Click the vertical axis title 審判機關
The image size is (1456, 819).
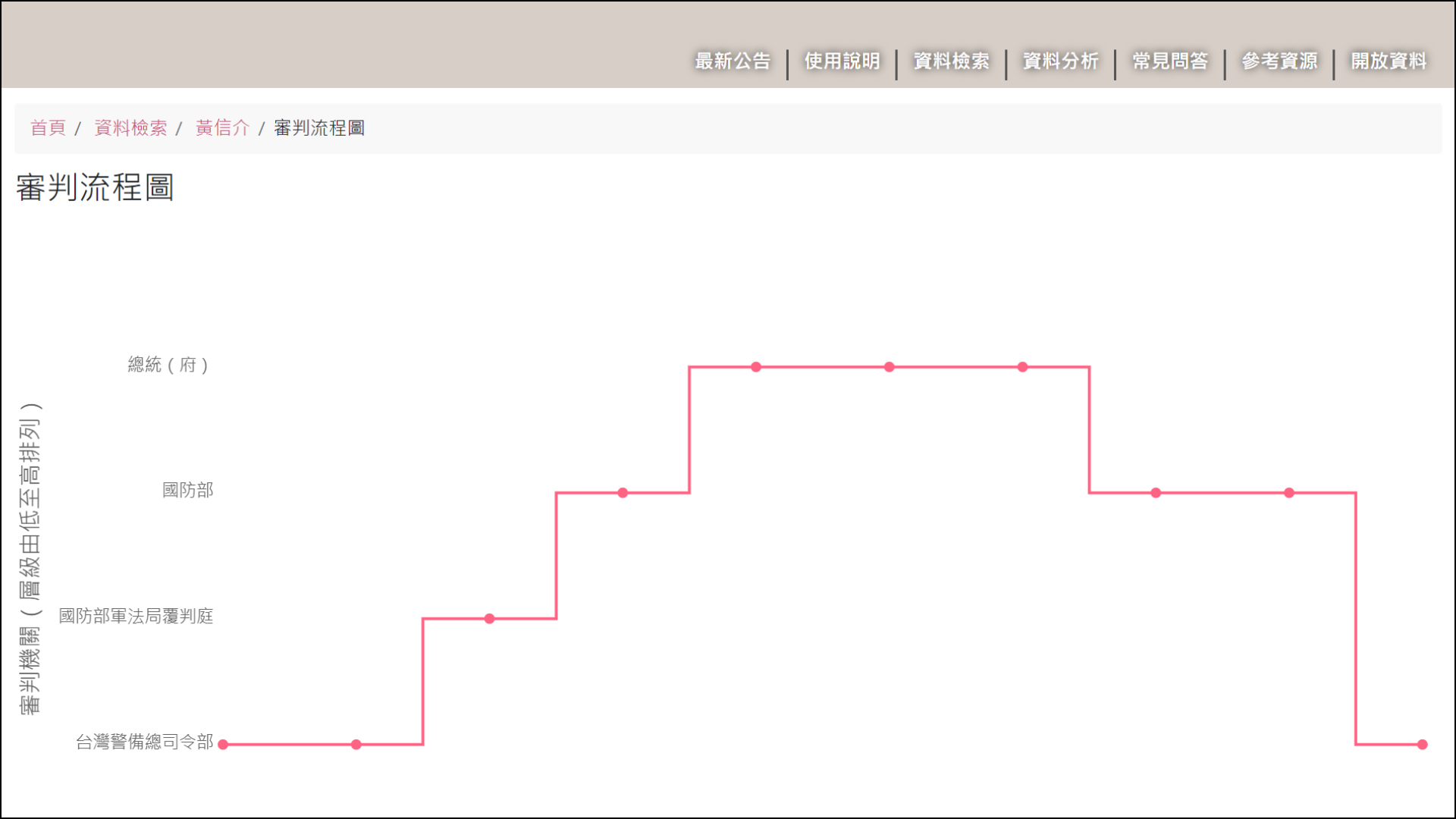point(30,558)
